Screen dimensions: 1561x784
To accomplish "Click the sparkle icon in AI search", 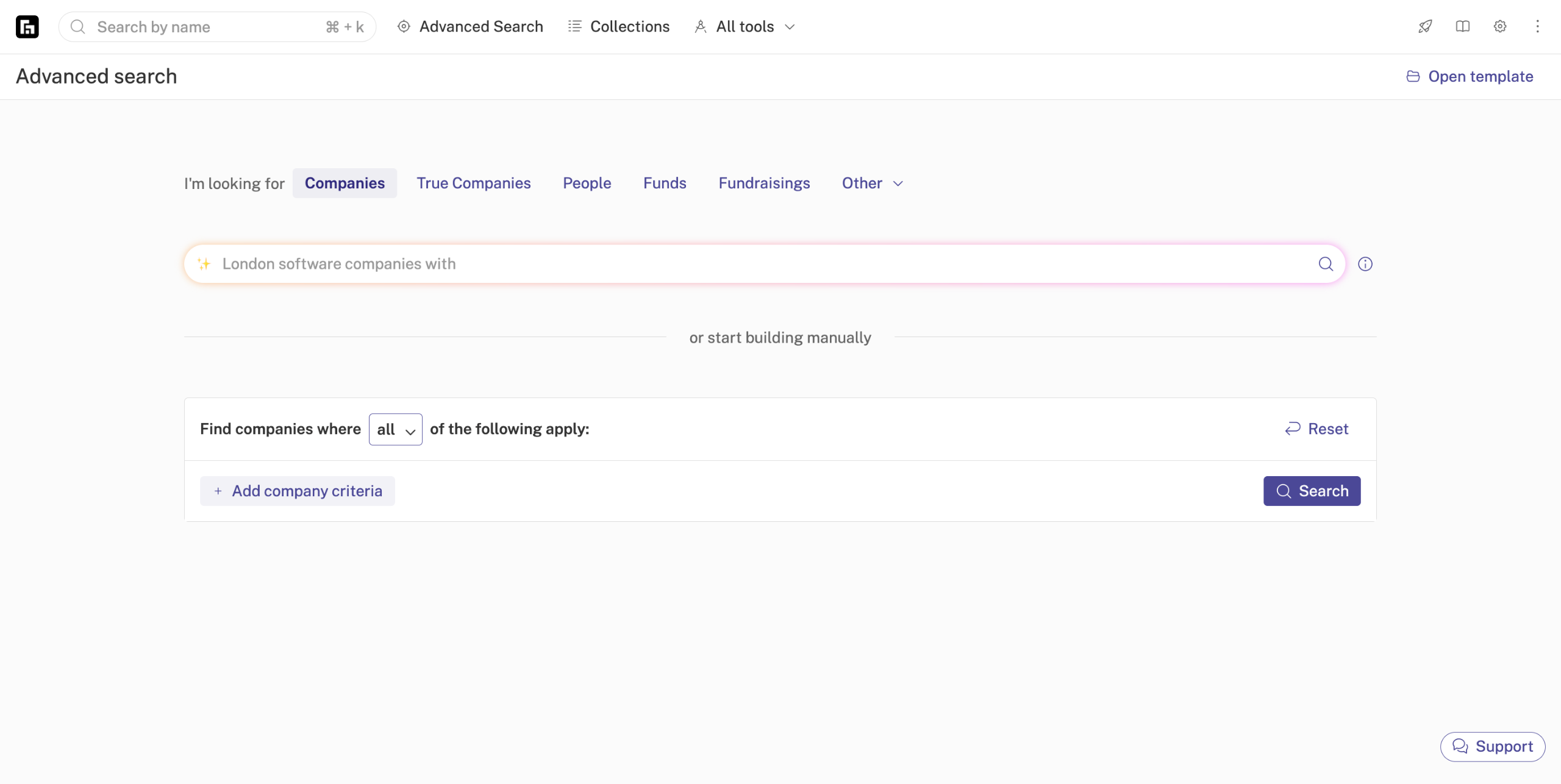I will pyautogui.click(x=204, y=264).
